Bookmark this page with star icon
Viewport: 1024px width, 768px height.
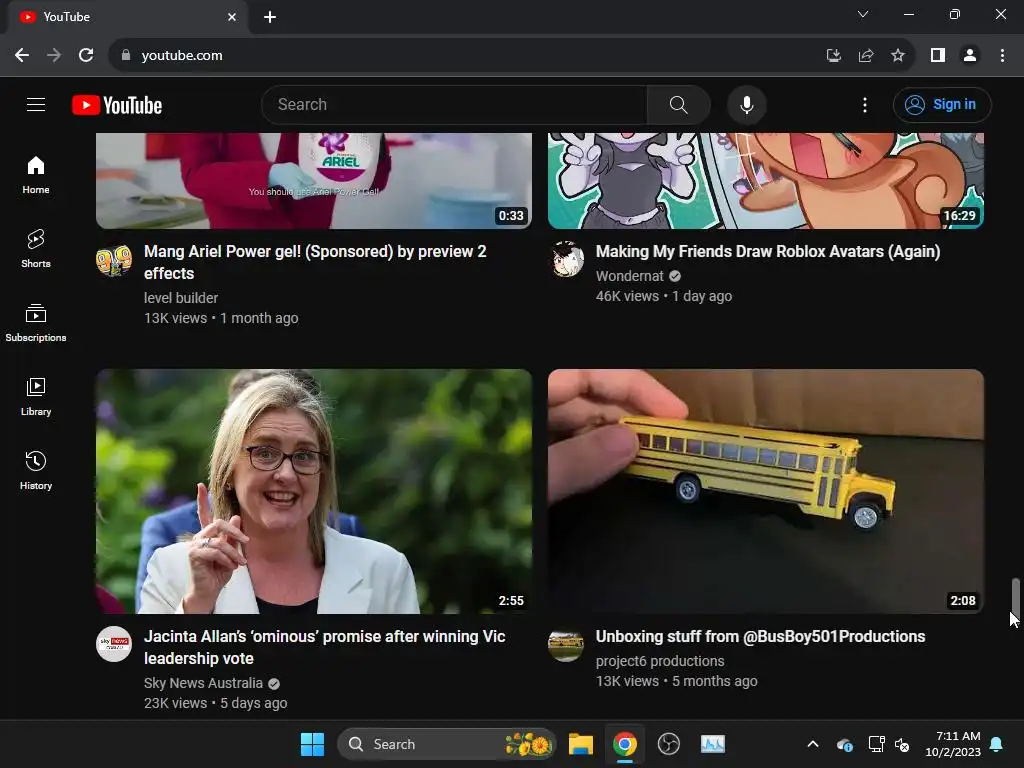coord(898,56)
